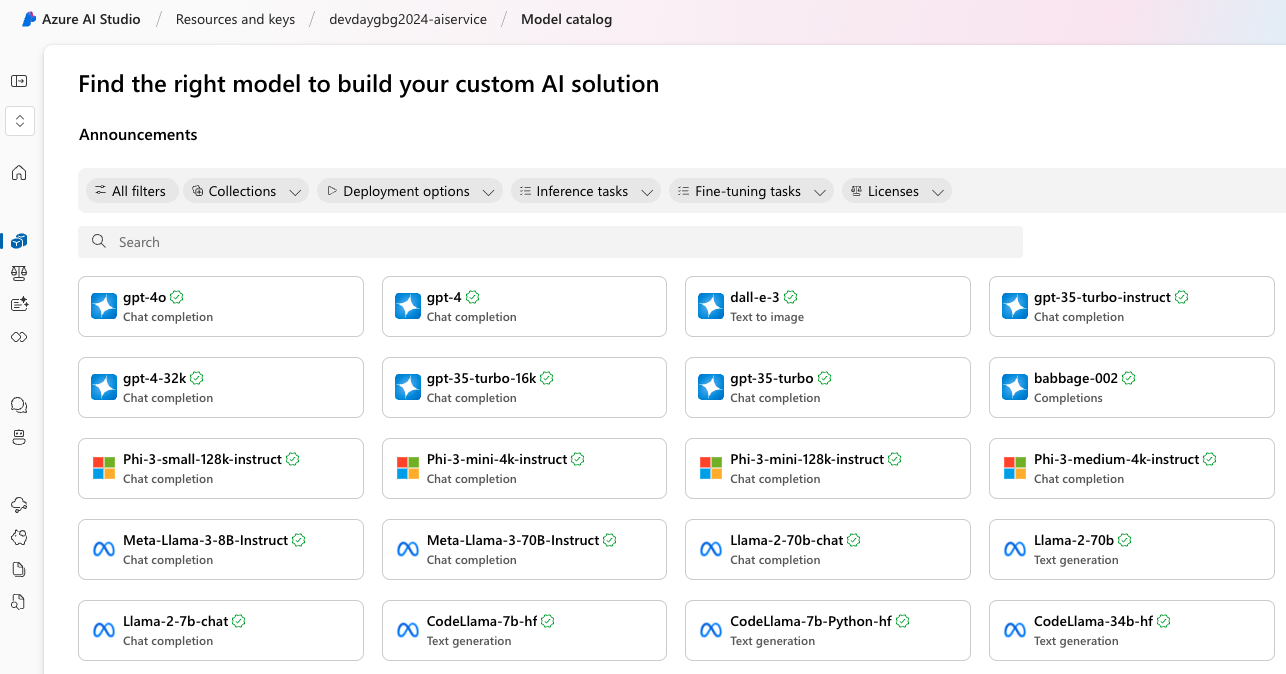Screen dimensions: 1286x674
Task: Select the Model catalog cube icon
Action: (19, 241)
